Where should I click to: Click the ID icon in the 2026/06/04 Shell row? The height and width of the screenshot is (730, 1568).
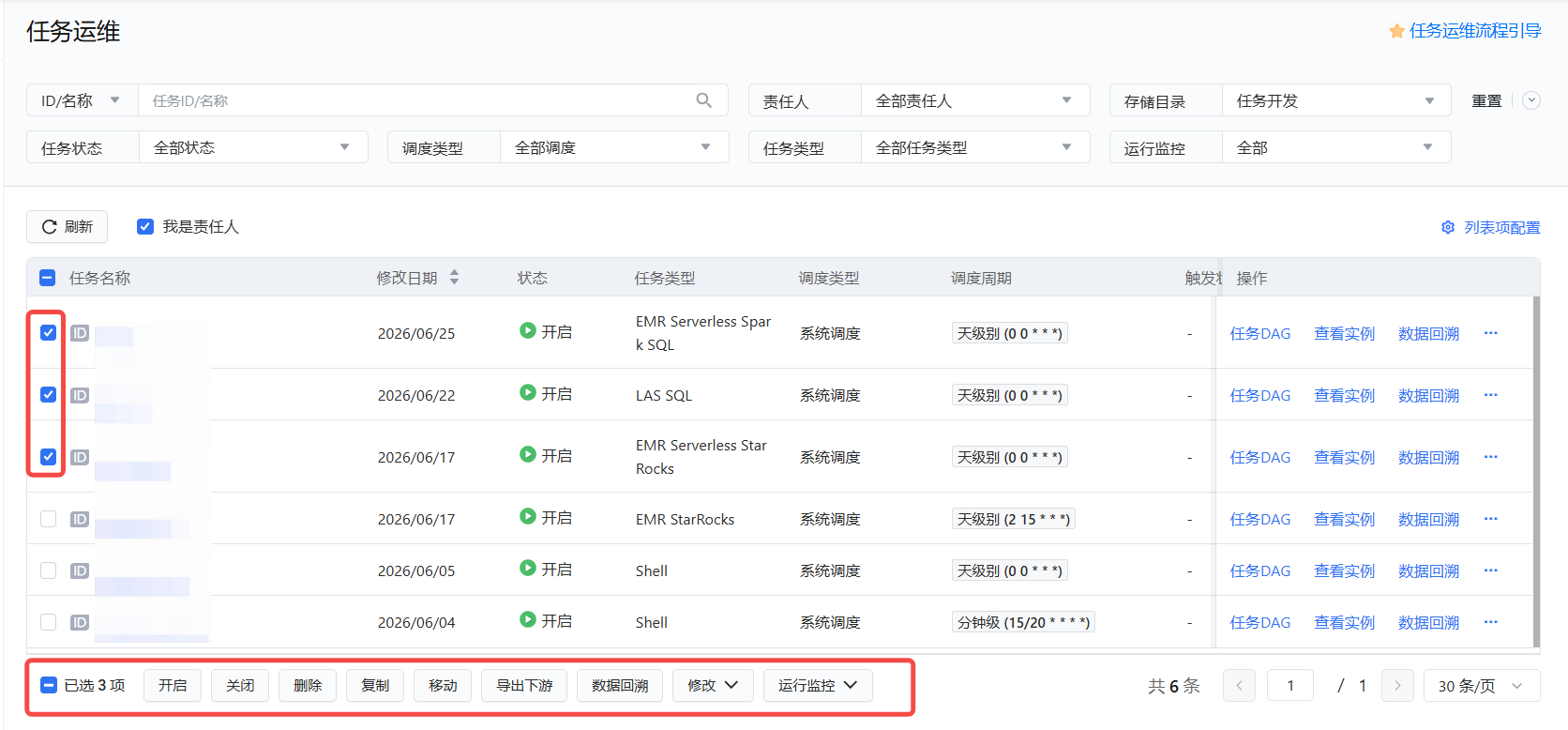[x=80, y=622]
